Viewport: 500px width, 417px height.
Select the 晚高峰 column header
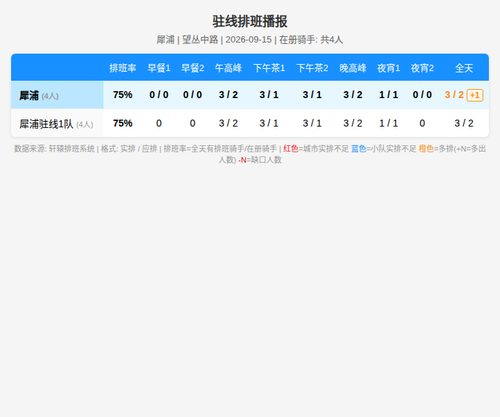tap(353, 68)
